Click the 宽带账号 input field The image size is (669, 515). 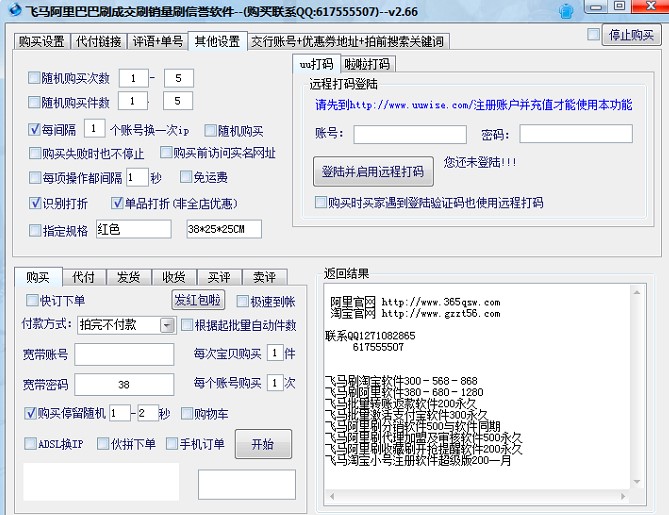tap(124, 355)
